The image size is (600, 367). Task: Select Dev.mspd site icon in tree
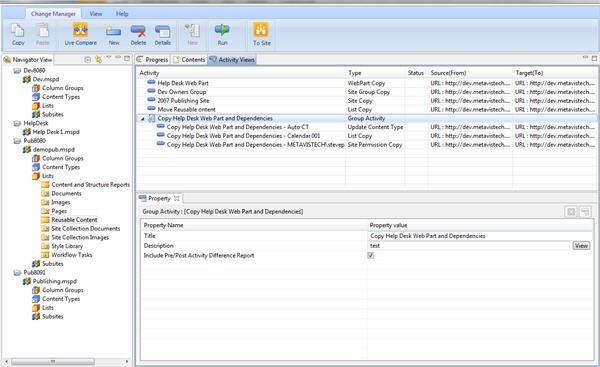(26, 79)
